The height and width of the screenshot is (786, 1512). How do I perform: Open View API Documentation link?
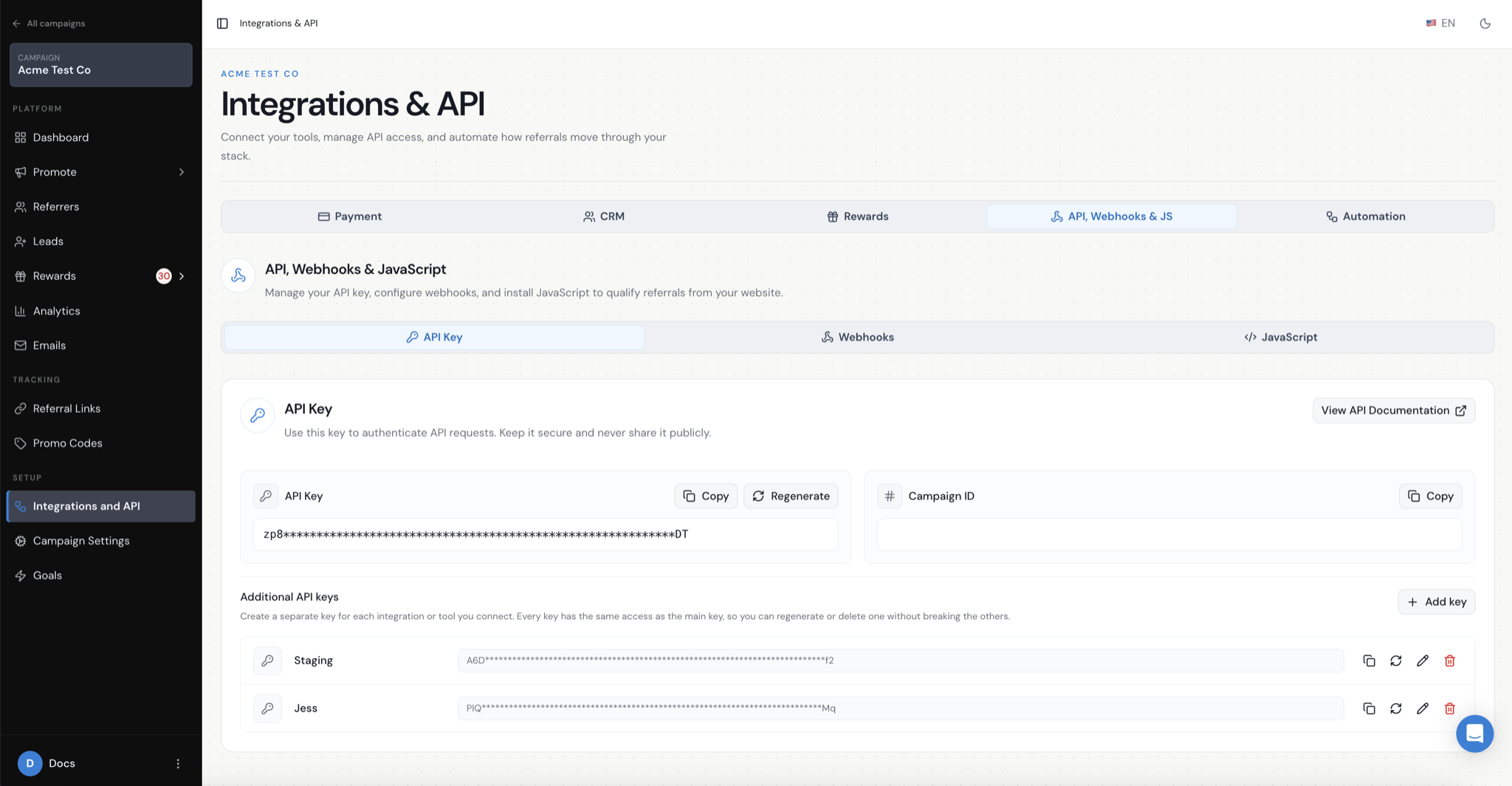coord(1394,411)
